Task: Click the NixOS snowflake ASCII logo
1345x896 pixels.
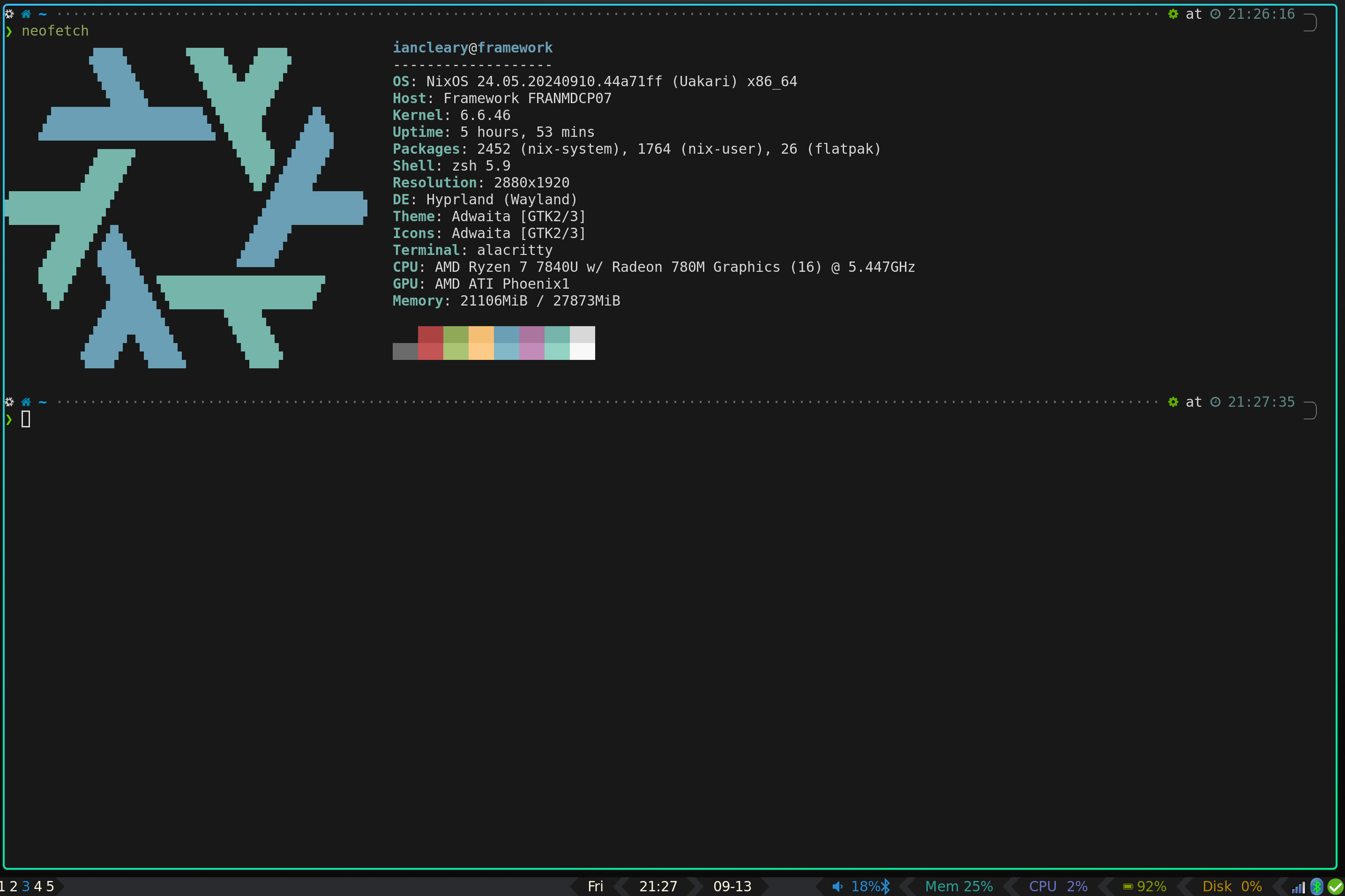Action: click(186, 208)
